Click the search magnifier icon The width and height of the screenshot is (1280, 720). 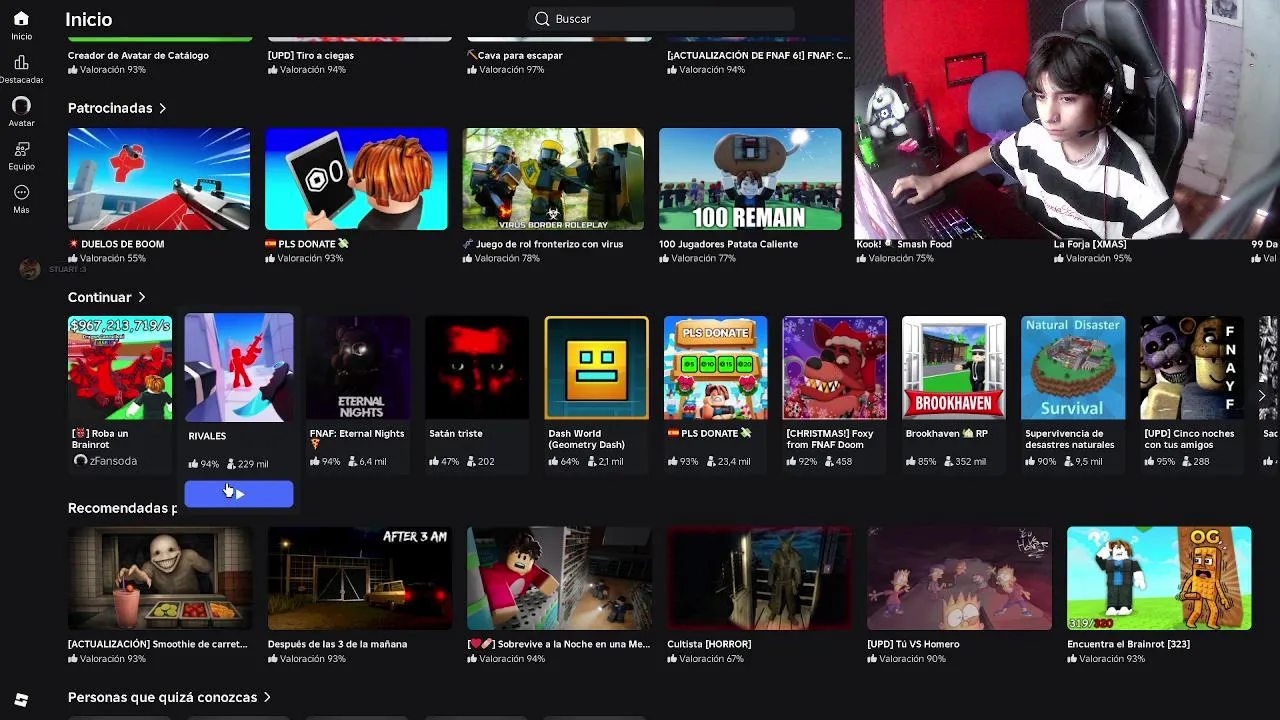(x=542, y=19)
